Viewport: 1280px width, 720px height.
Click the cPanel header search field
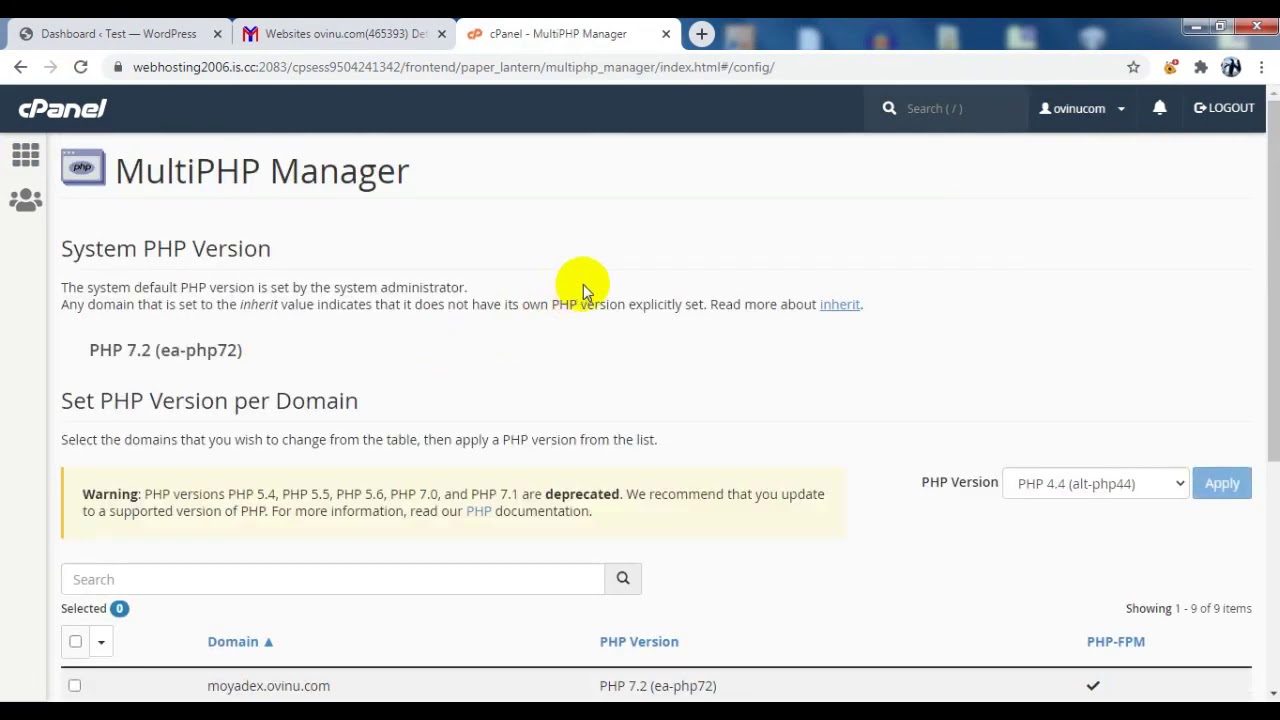pyautogui.click(x=960, y=108)
